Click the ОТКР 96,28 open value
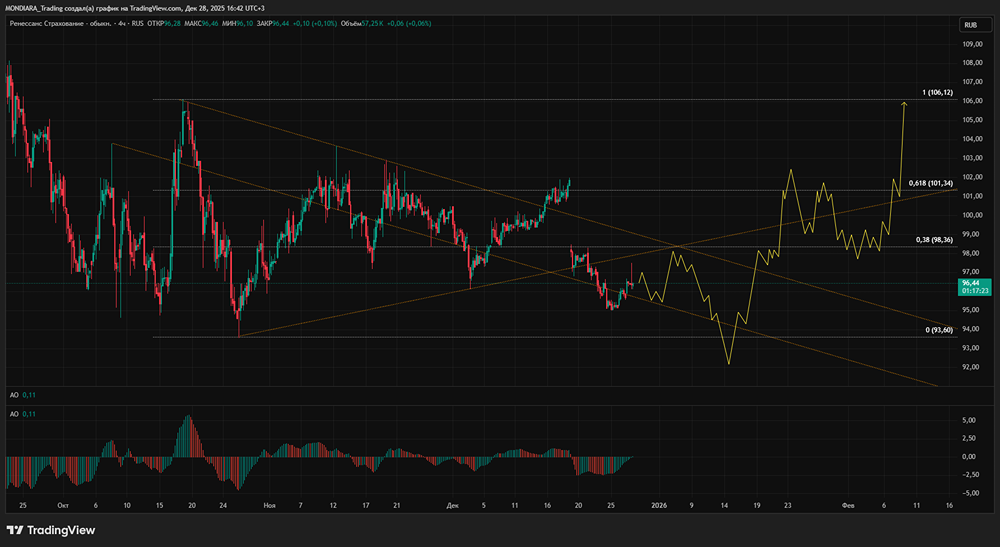This screenshot has width=1000, height=547. [164, 24]
